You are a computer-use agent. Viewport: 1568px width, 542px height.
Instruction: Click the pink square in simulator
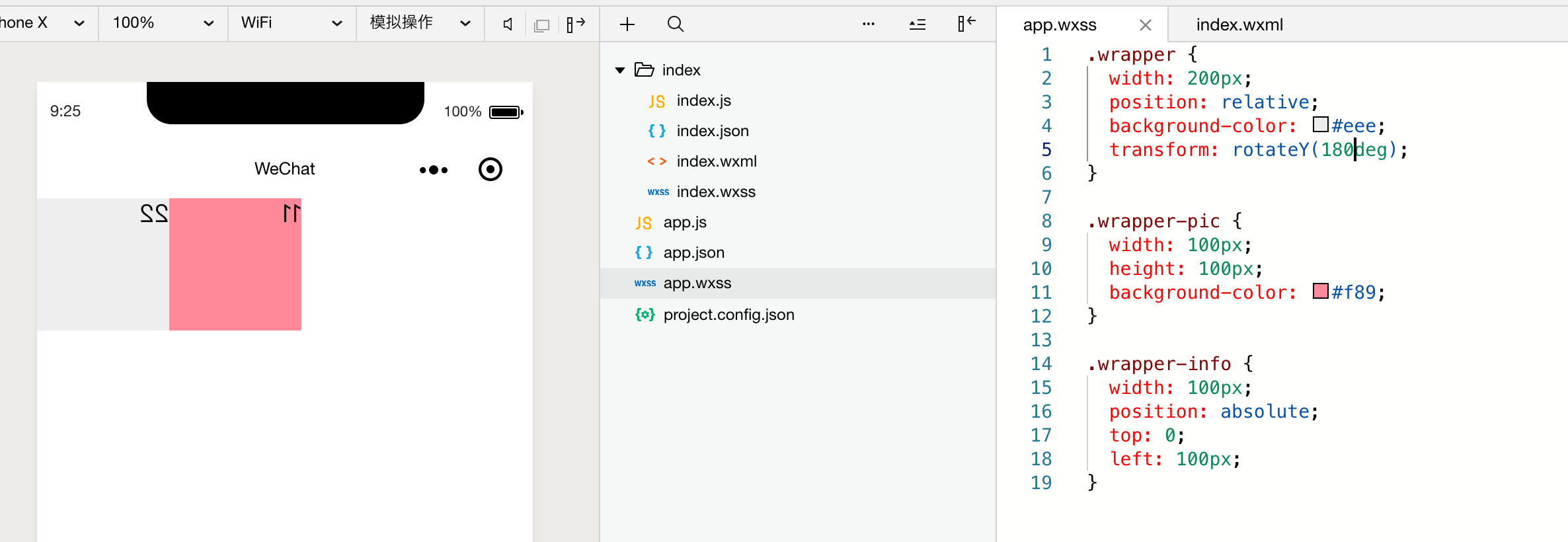(x=235, y=264)
